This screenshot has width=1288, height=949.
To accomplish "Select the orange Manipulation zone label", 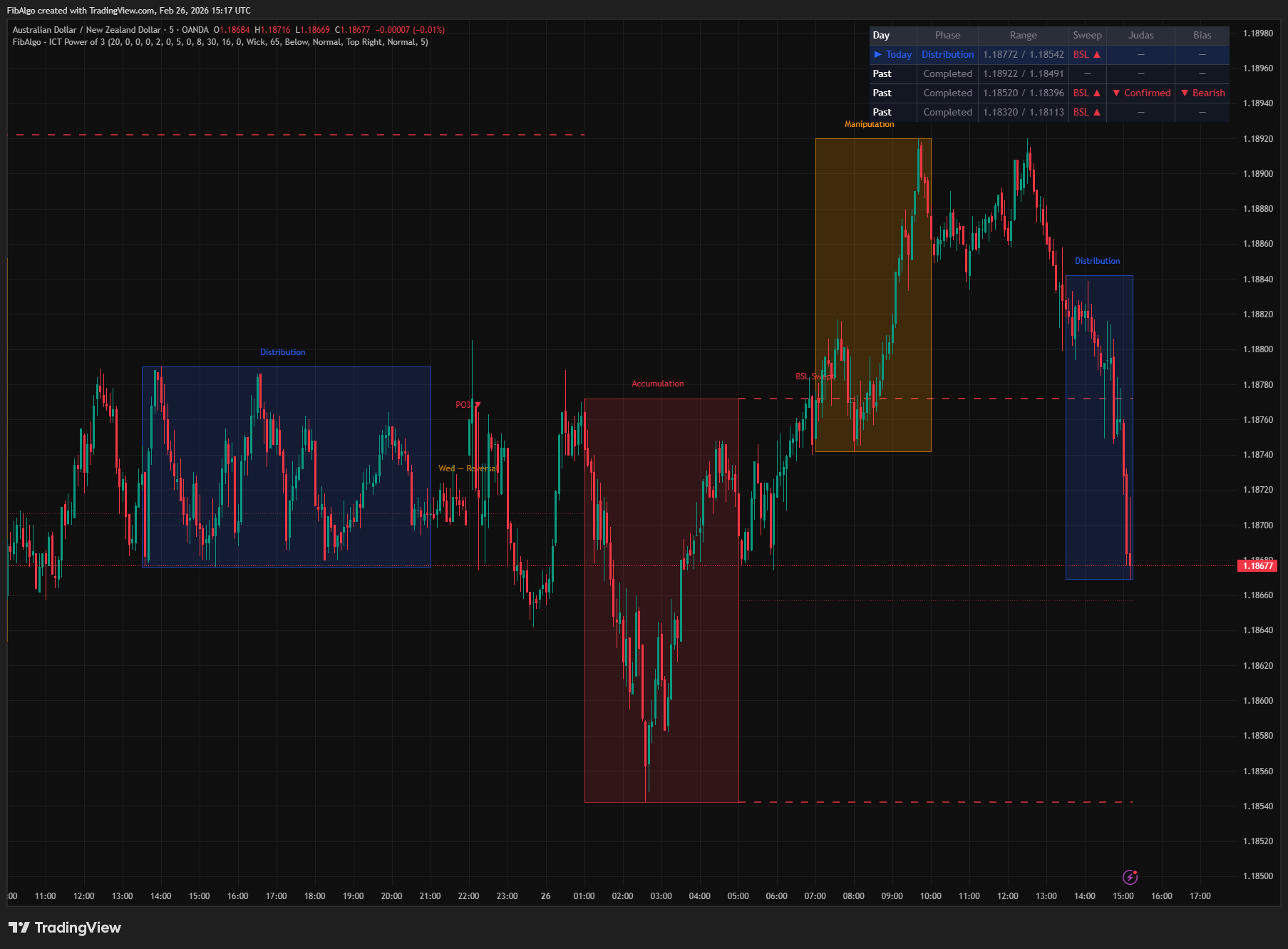I will click(869, 124).
